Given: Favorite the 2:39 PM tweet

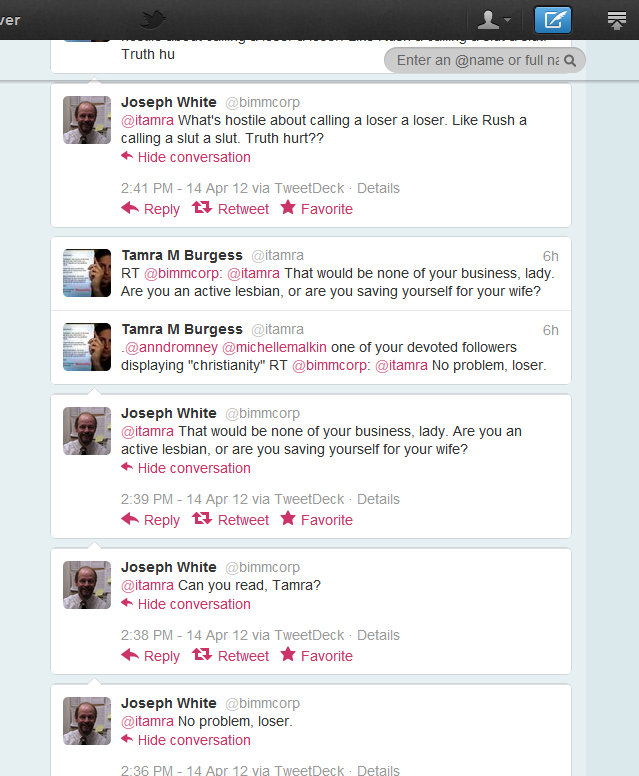Looking at the screenshot, I should click(x=316, y=520).
